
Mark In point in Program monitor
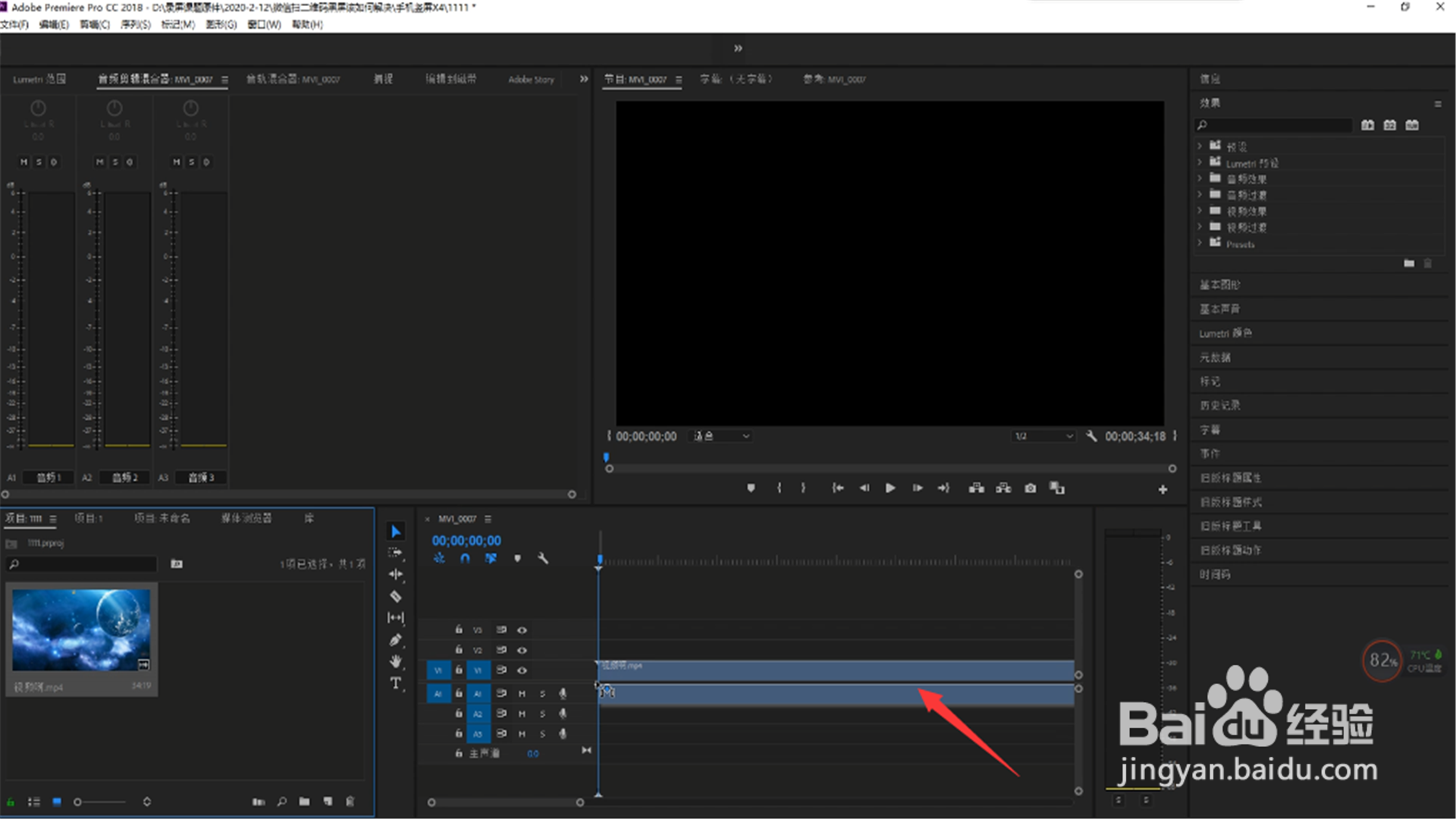(779, 488)
